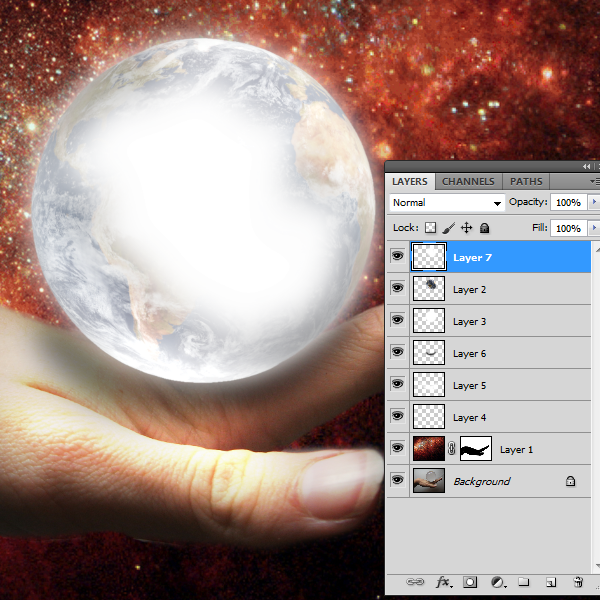The height and width of the screenshot is (600, 600).
Task: Switch to the Channels tab
Action: (x=468, y=181)
